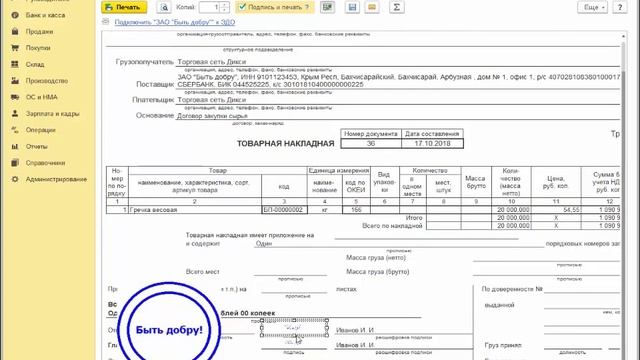Click the Продажи bag icon
The width and height of the screenshot is (640, 360).
15,31
